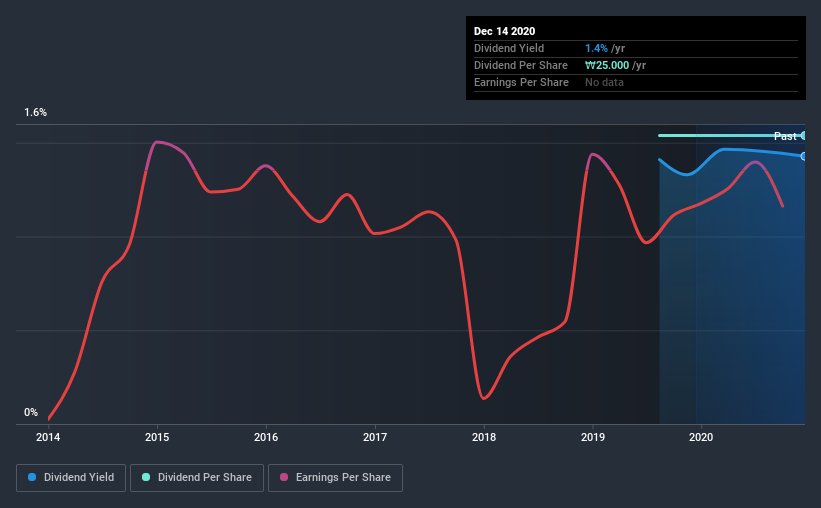
Task: Click the blue Dividend Yield legend dot
Action: coord(32,477)
